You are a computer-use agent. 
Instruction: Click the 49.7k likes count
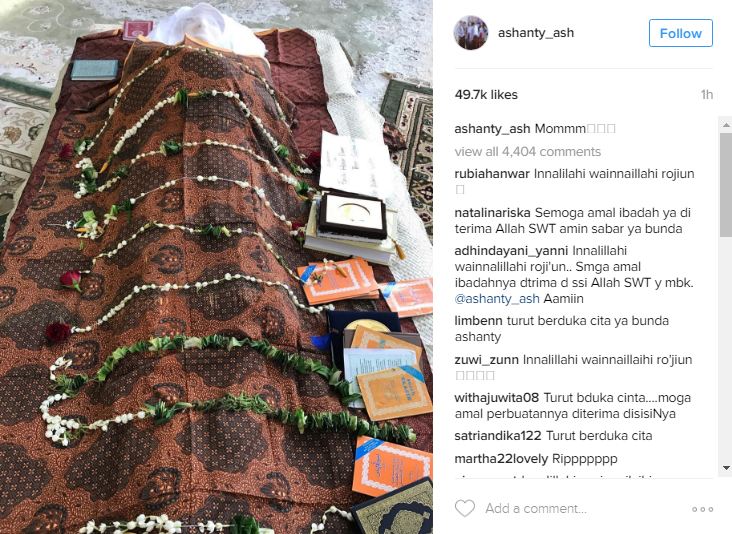(x=486, y=95)
